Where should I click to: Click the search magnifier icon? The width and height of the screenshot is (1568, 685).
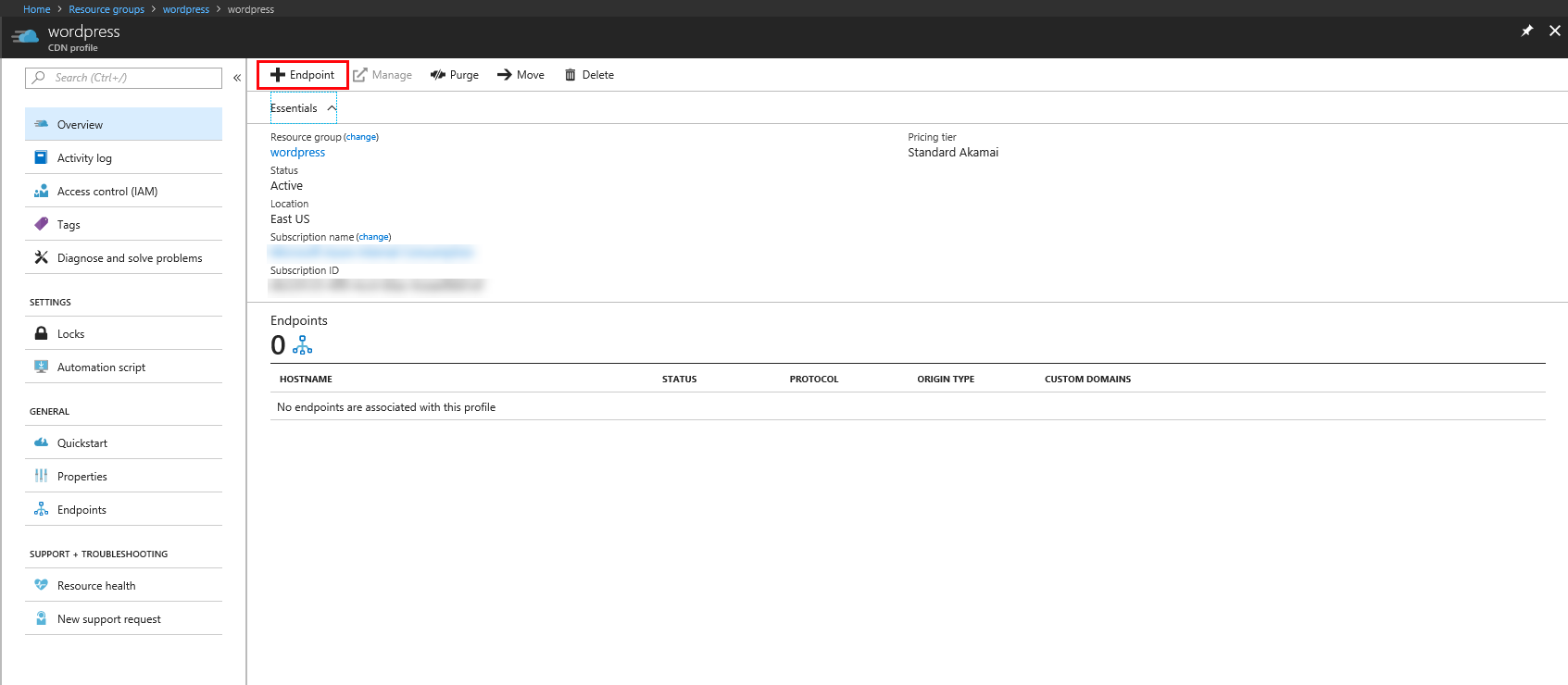(39, 78)
